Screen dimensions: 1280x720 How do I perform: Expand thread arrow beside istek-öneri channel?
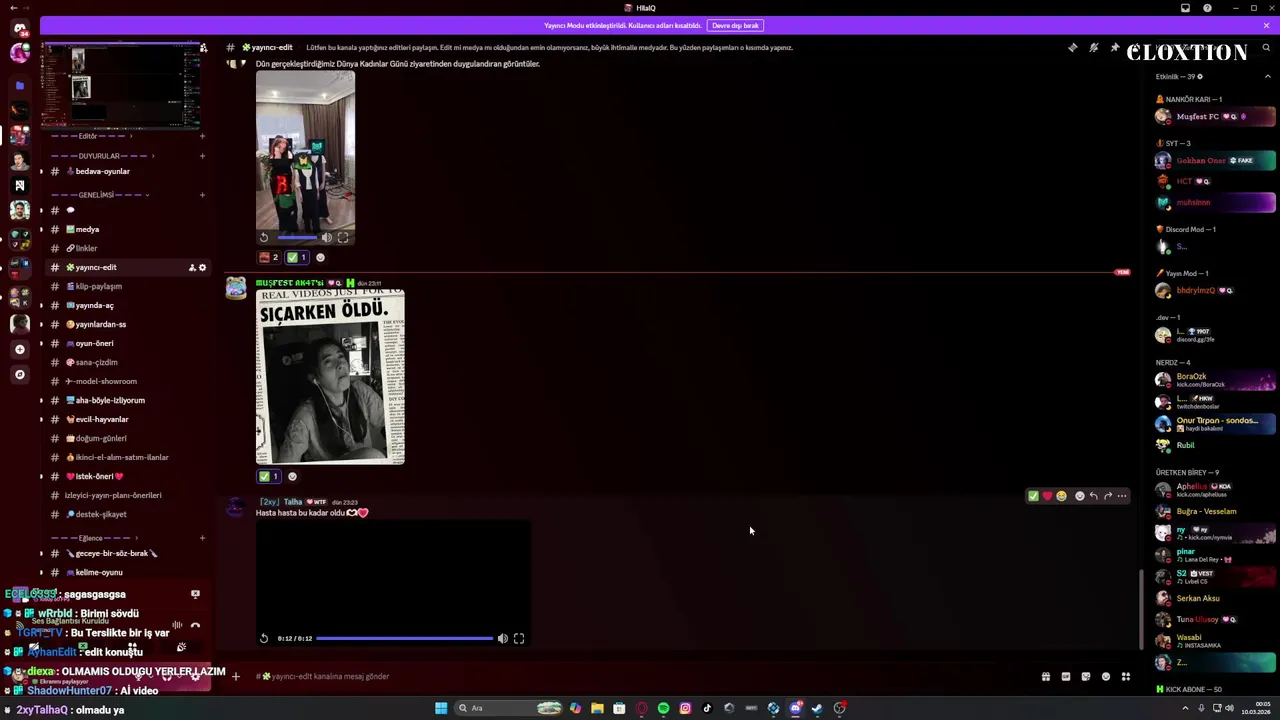(41, 476)
